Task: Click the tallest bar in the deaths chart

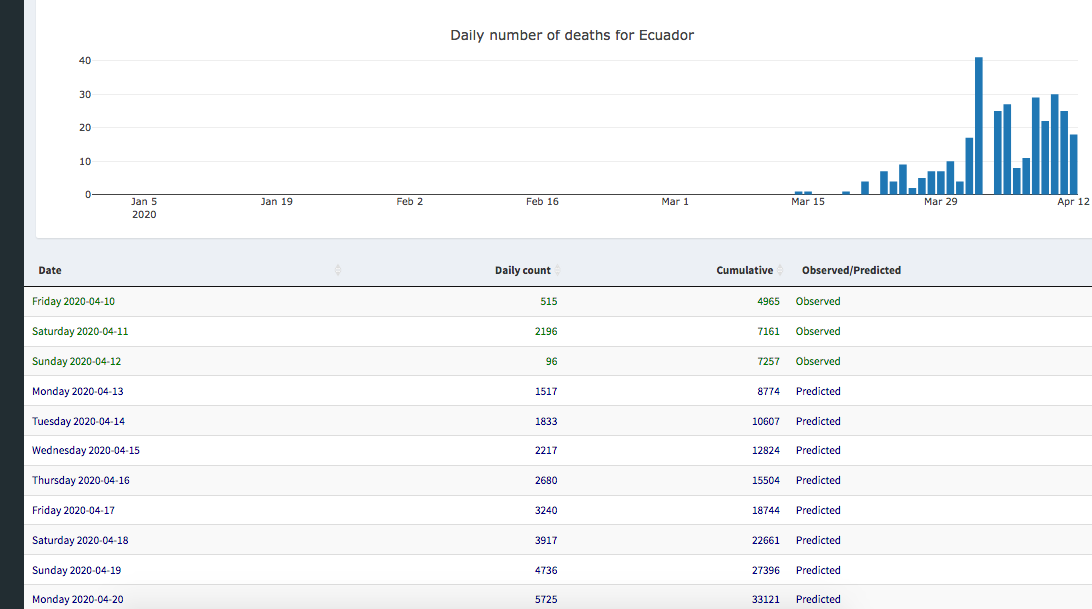Action: click(979, 126)
